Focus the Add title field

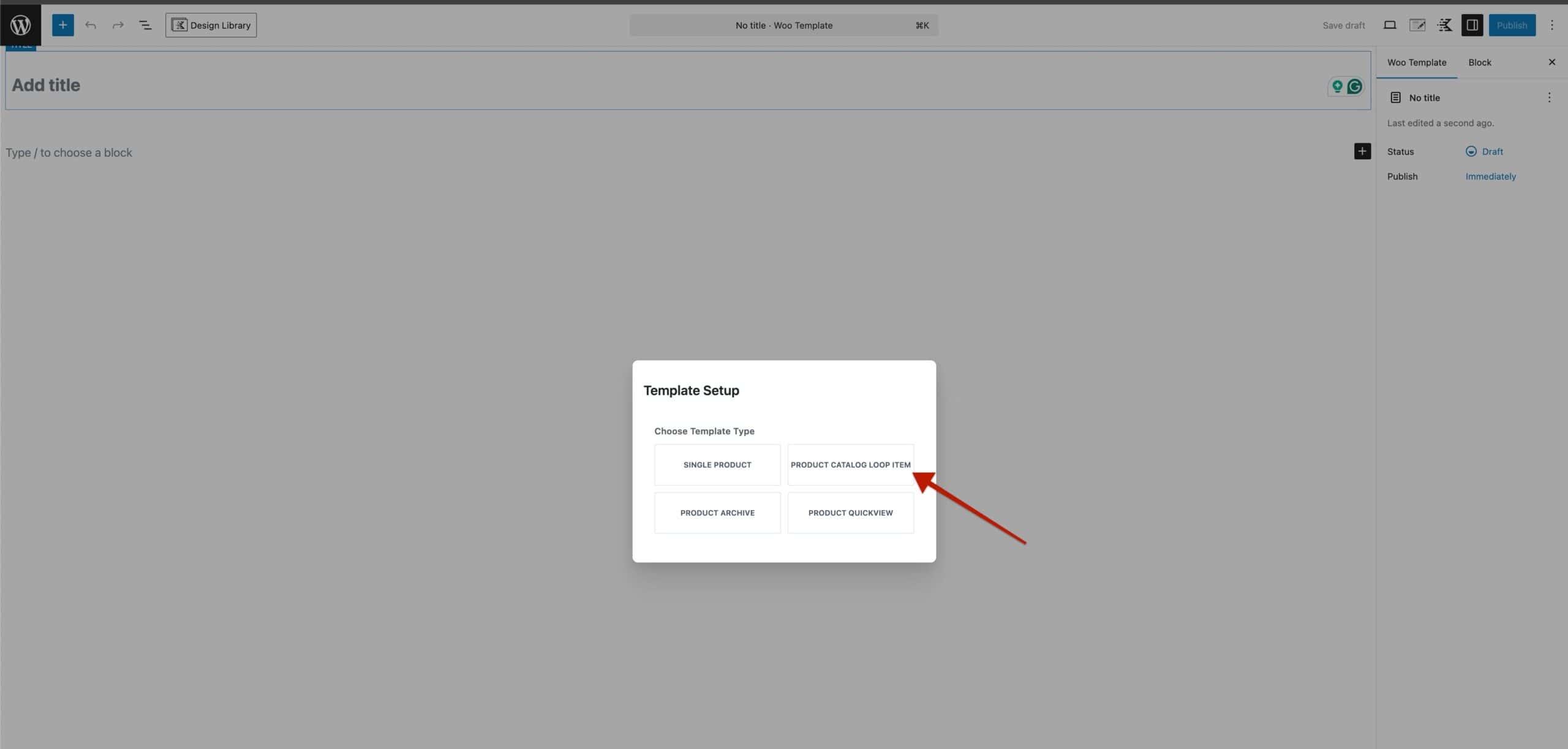[688, 81]
